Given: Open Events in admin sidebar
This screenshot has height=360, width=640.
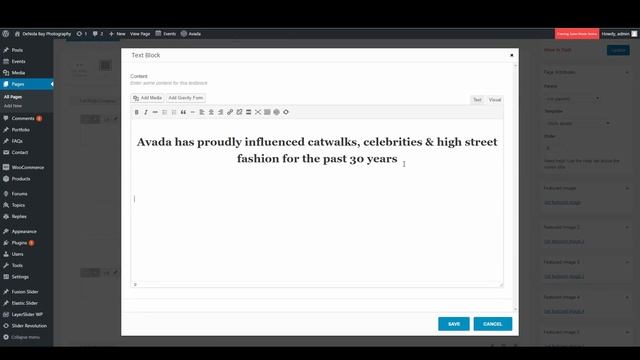Looking at the screenshot, I should click(27, 61).
